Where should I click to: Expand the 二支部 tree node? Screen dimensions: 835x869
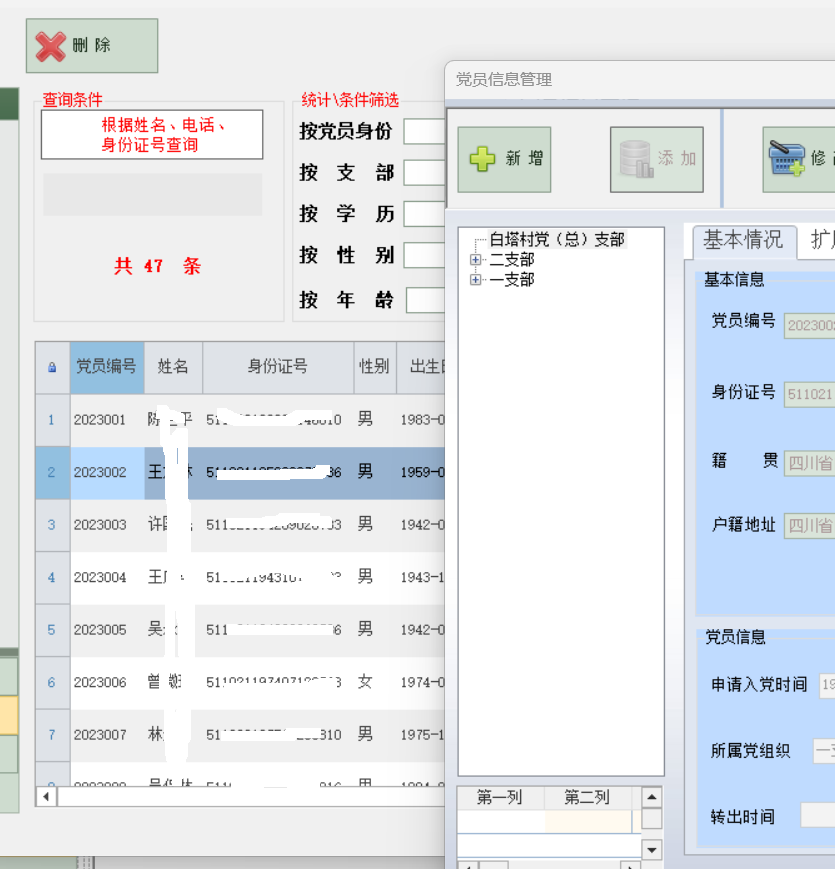point(476,260)
